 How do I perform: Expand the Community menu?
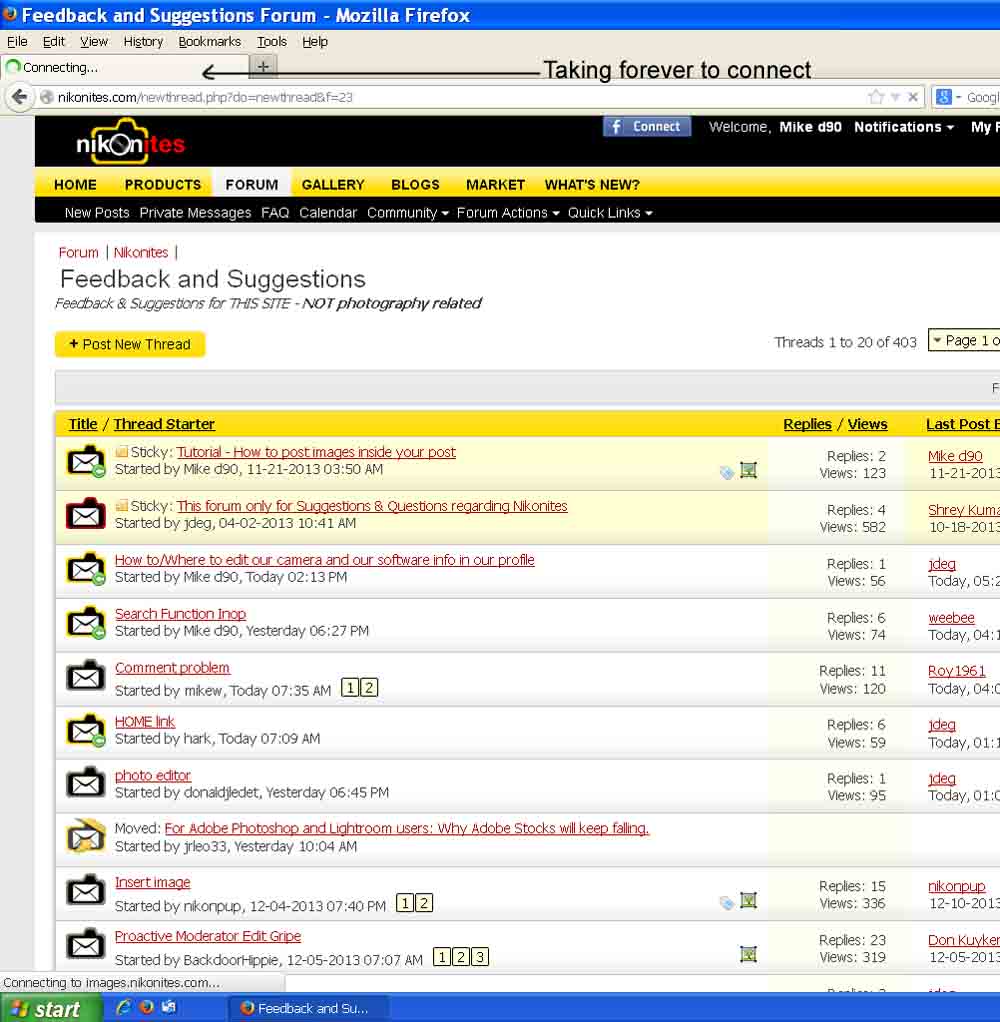(407, 213)
